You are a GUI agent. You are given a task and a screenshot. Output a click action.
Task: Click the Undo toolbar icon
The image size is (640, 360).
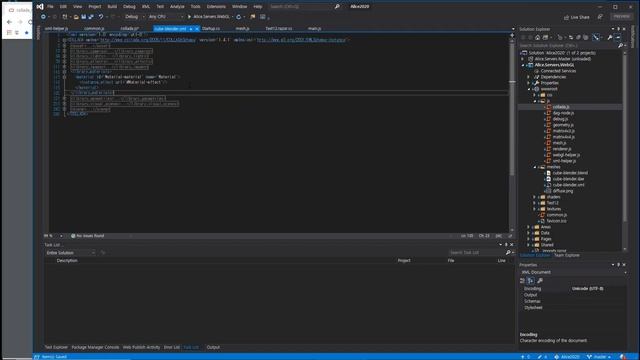tap(101, 17)
